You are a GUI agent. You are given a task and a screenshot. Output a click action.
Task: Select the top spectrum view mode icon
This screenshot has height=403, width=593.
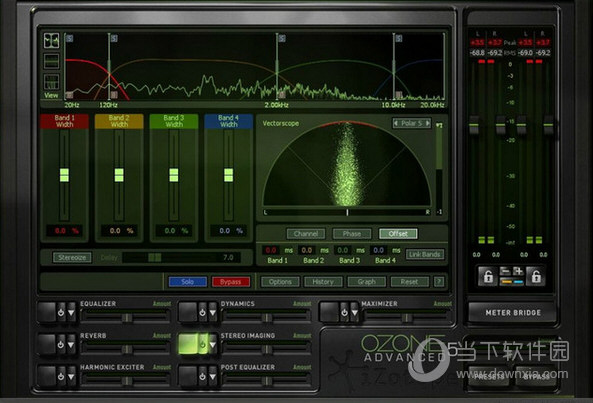(51, 40)
